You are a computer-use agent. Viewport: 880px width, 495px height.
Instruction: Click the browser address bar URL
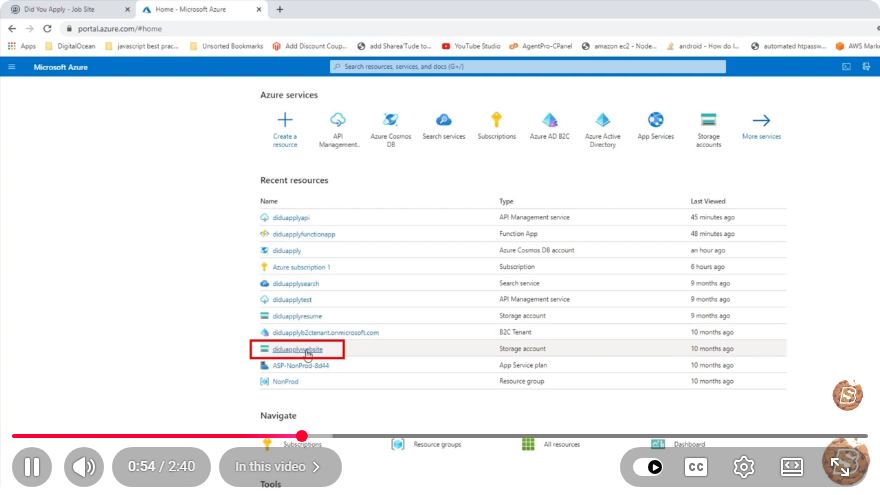point(120,29)
